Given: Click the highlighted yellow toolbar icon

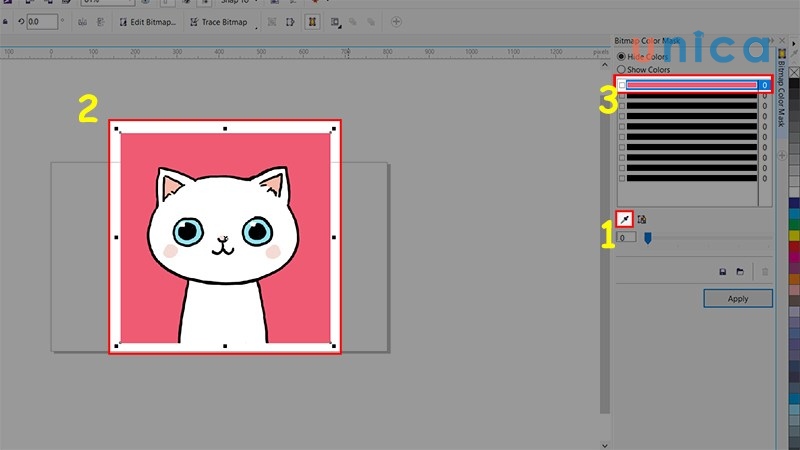Looking at the screenshot, I should (x=311, y=21).
